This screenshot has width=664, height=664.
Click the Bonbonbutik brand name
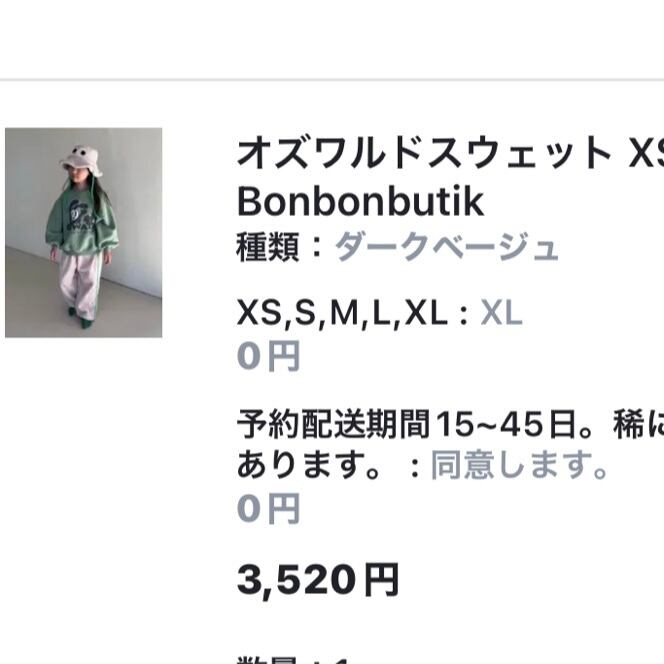tap(360, 202)
